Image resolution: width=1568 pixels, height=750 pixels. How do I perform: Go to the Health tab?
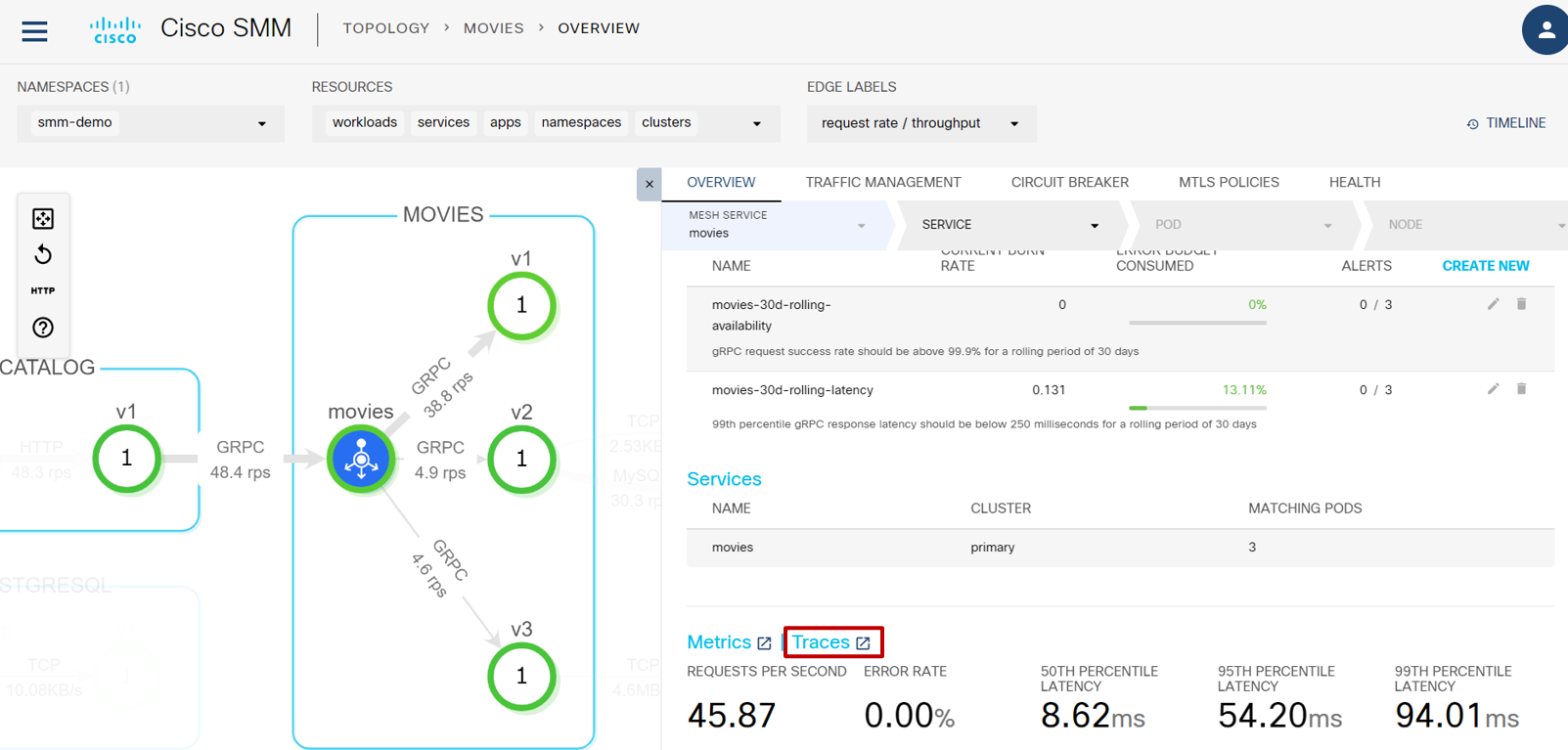point(1355,183)
